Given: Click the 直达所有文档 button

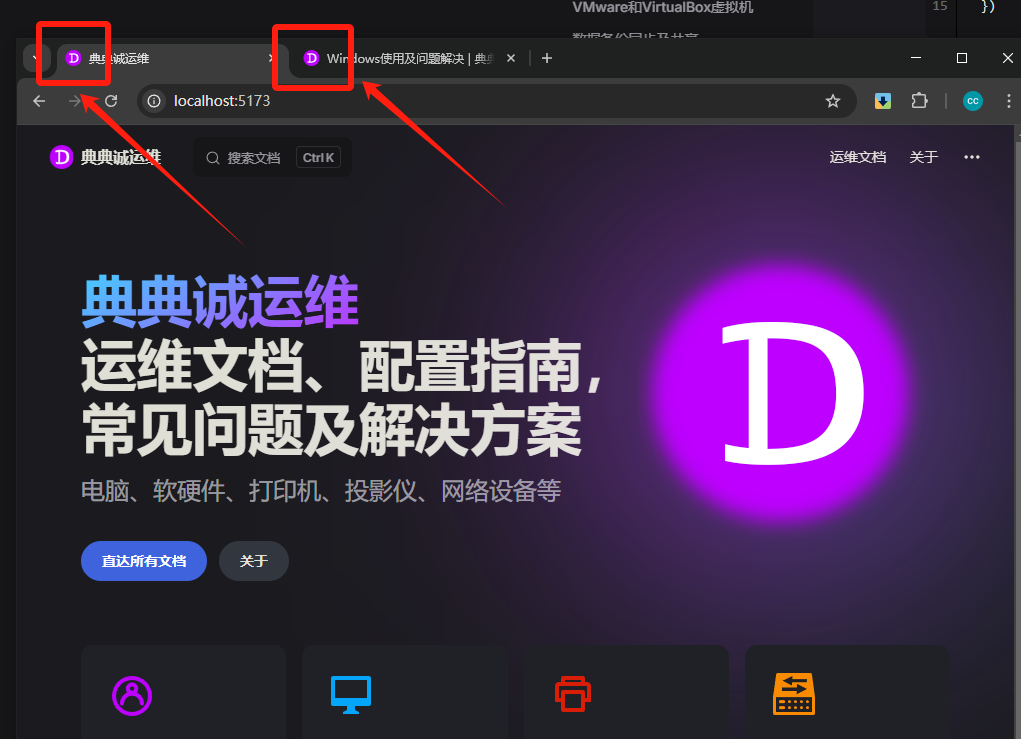Looking at the screenshot, I should click(x=144, y=561).
